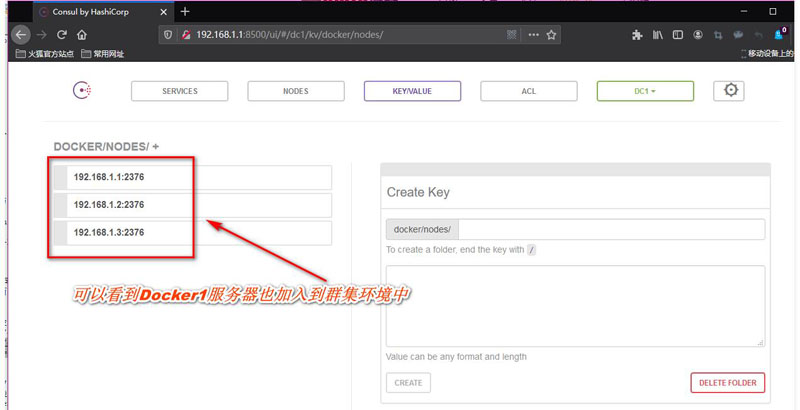Click the value text area
Image resolution: width=800 pixels, height=410 pixels.
click(575, 306)
